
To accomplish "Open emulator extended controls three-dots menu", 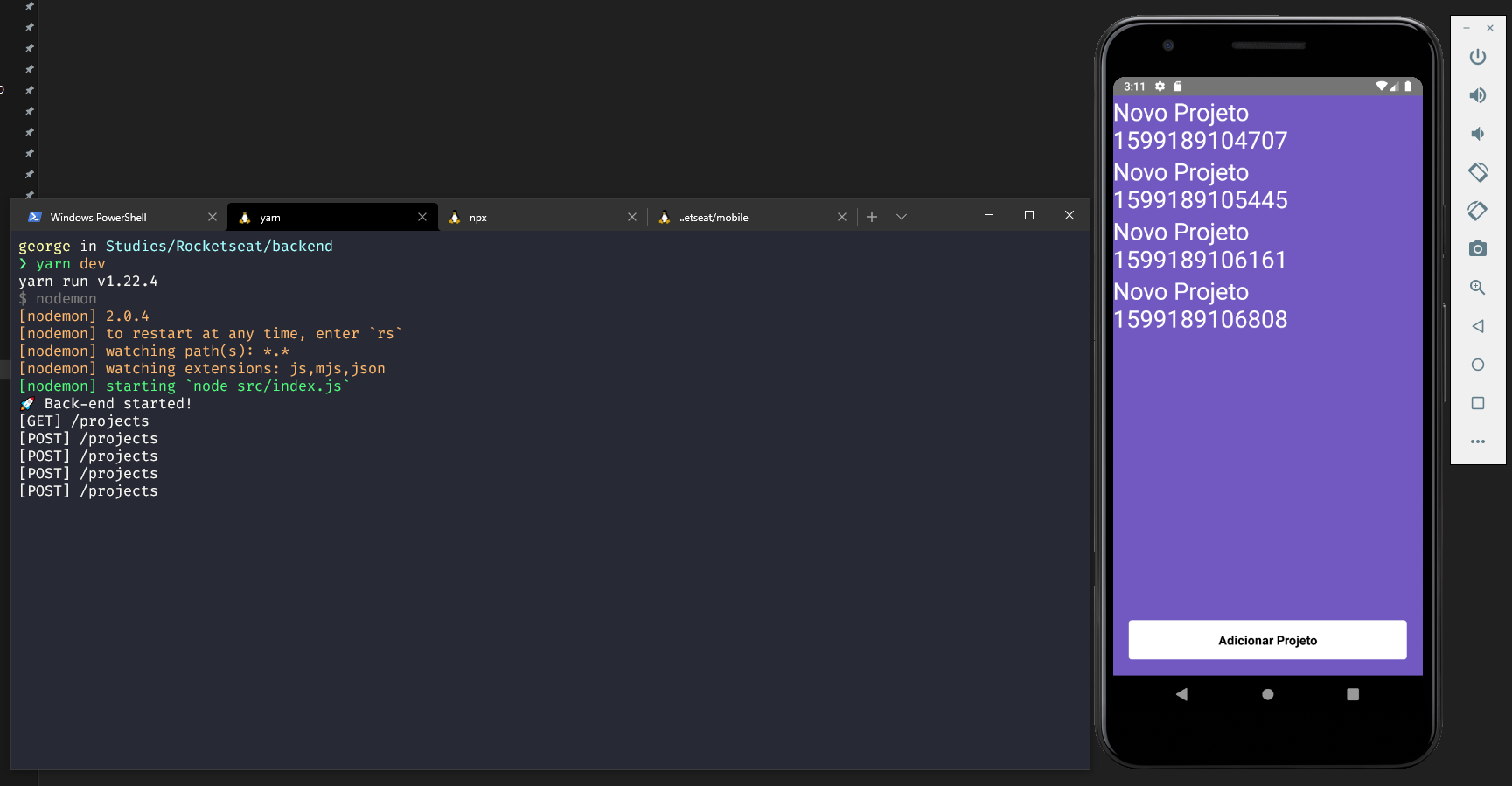I will tap(1477, 442).
